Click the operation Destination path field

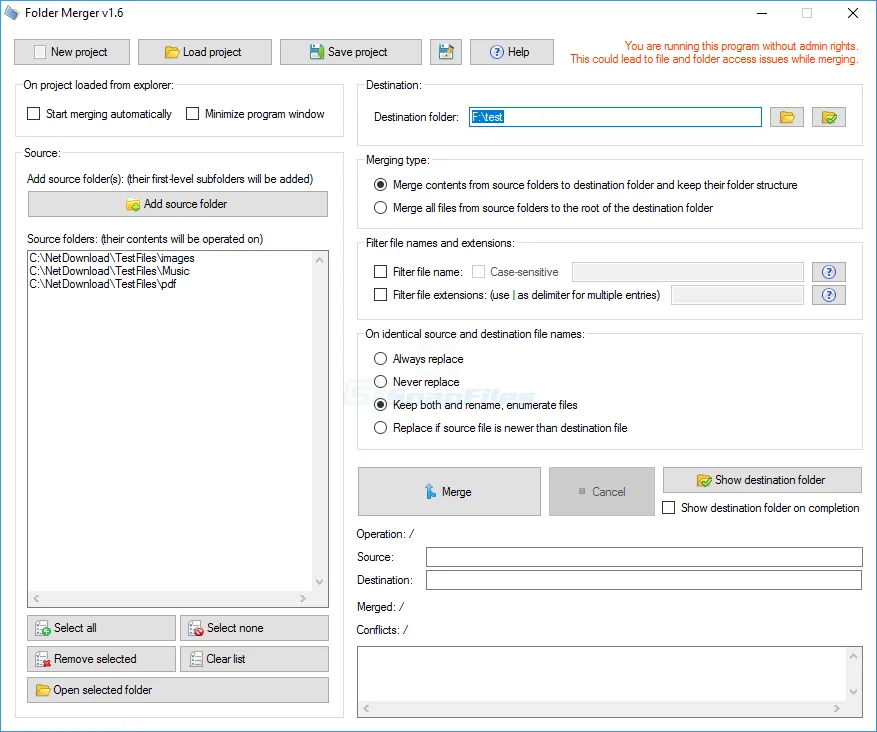click(x=644, y=580)
